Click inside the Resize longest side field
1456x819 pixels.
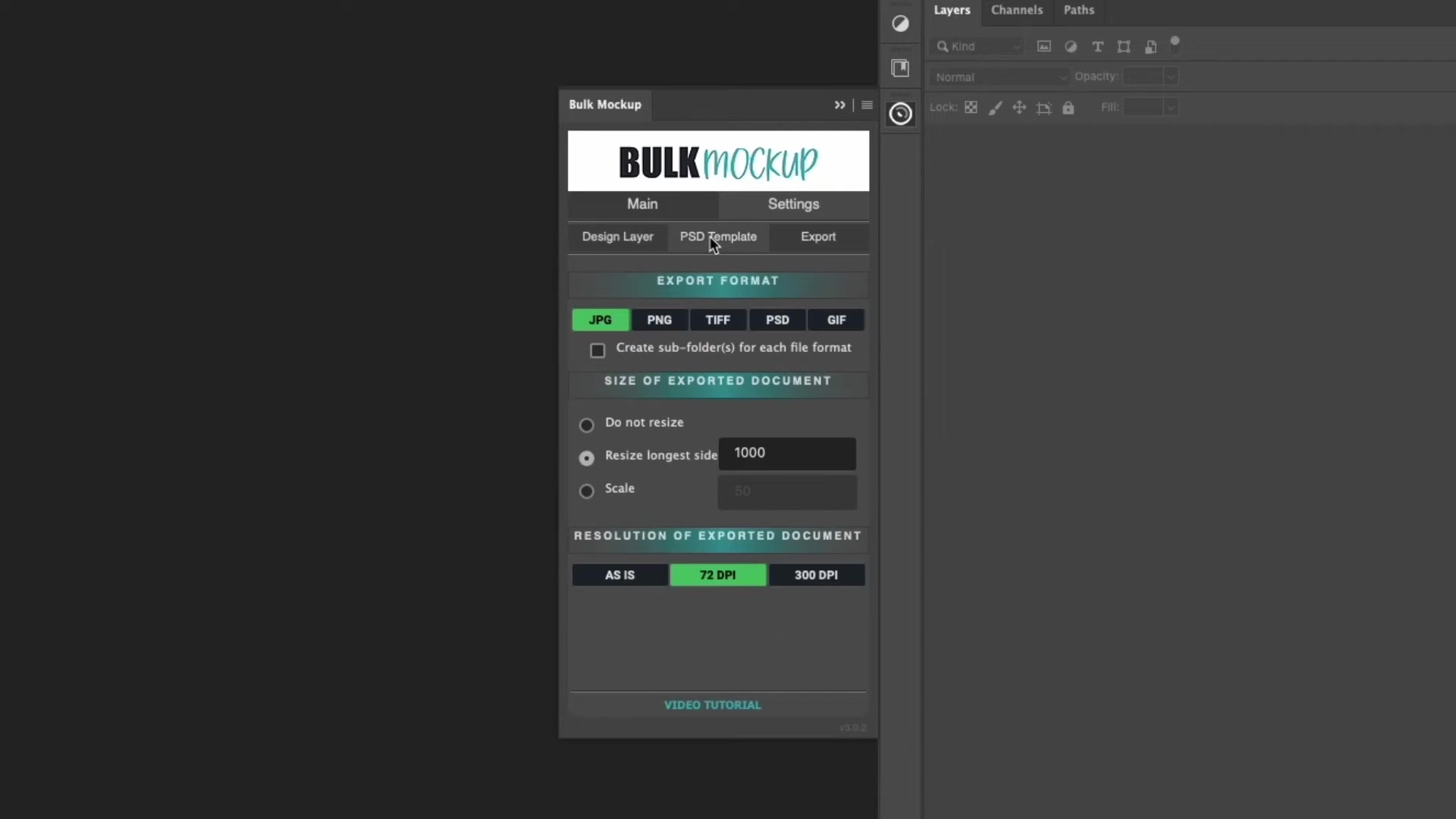tap(786, 453)
